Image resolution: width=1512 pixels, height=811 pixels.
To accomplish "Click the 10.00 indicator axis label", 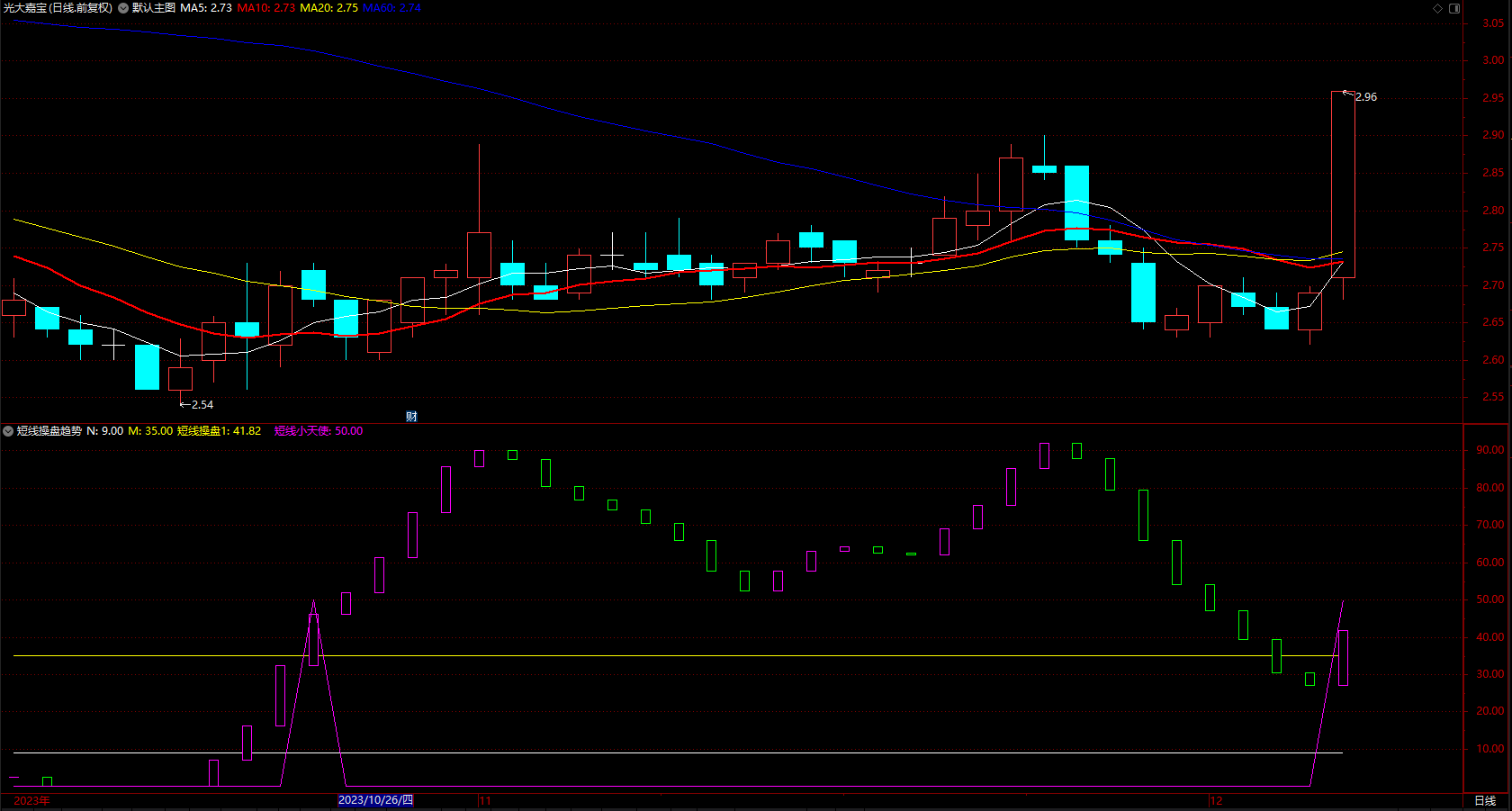I will [x=1490, y=749].
